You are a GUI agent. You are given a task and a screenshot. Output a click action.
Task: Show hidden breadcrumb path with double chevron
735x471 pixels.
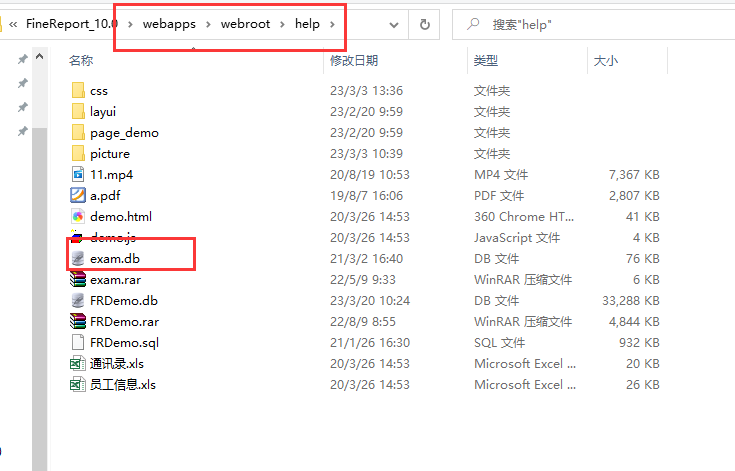13,24
